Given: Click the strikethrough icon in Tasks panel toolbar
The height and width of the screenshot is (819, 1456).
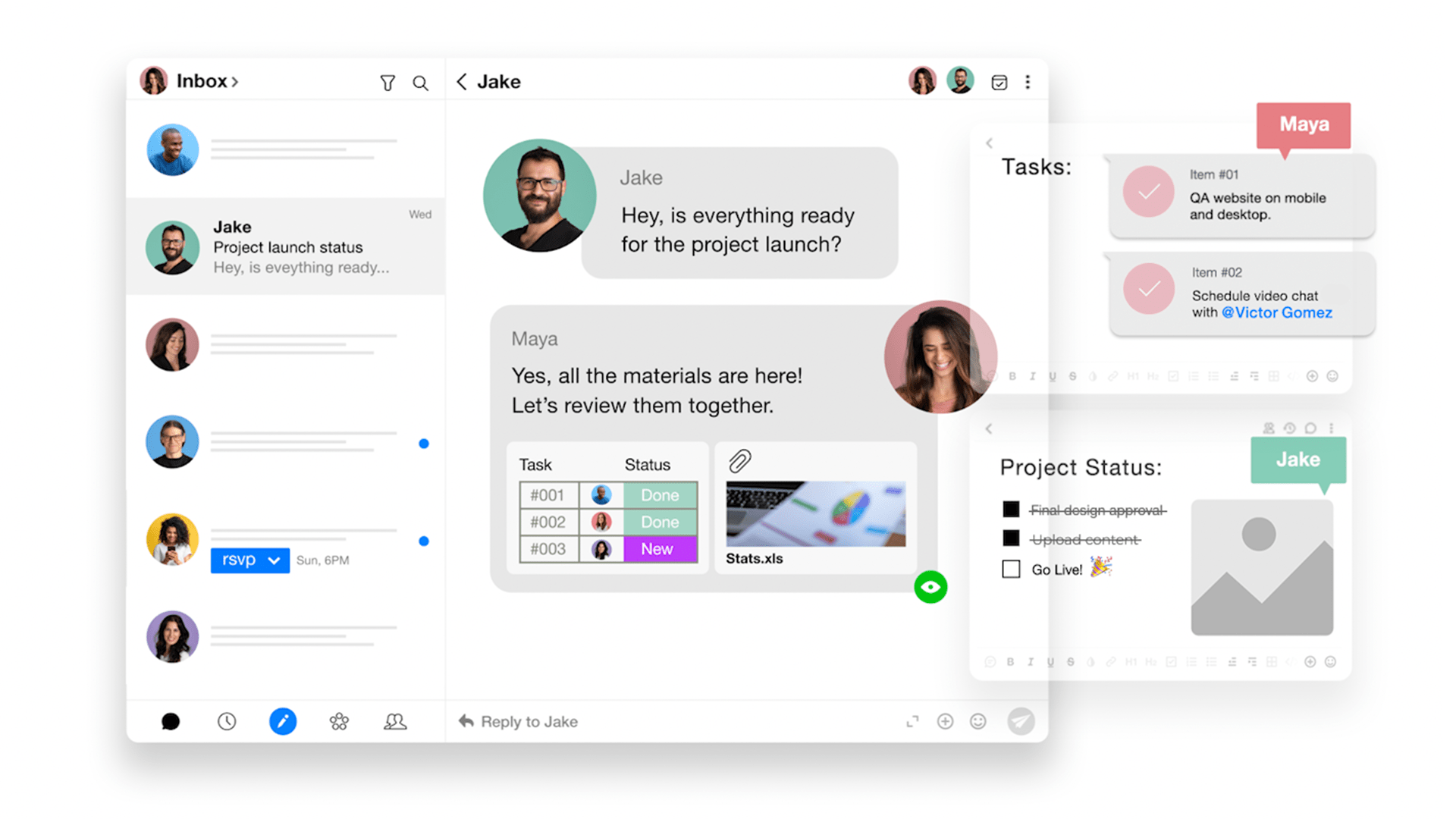Looking at the screenshot, I should point(1073,376).
